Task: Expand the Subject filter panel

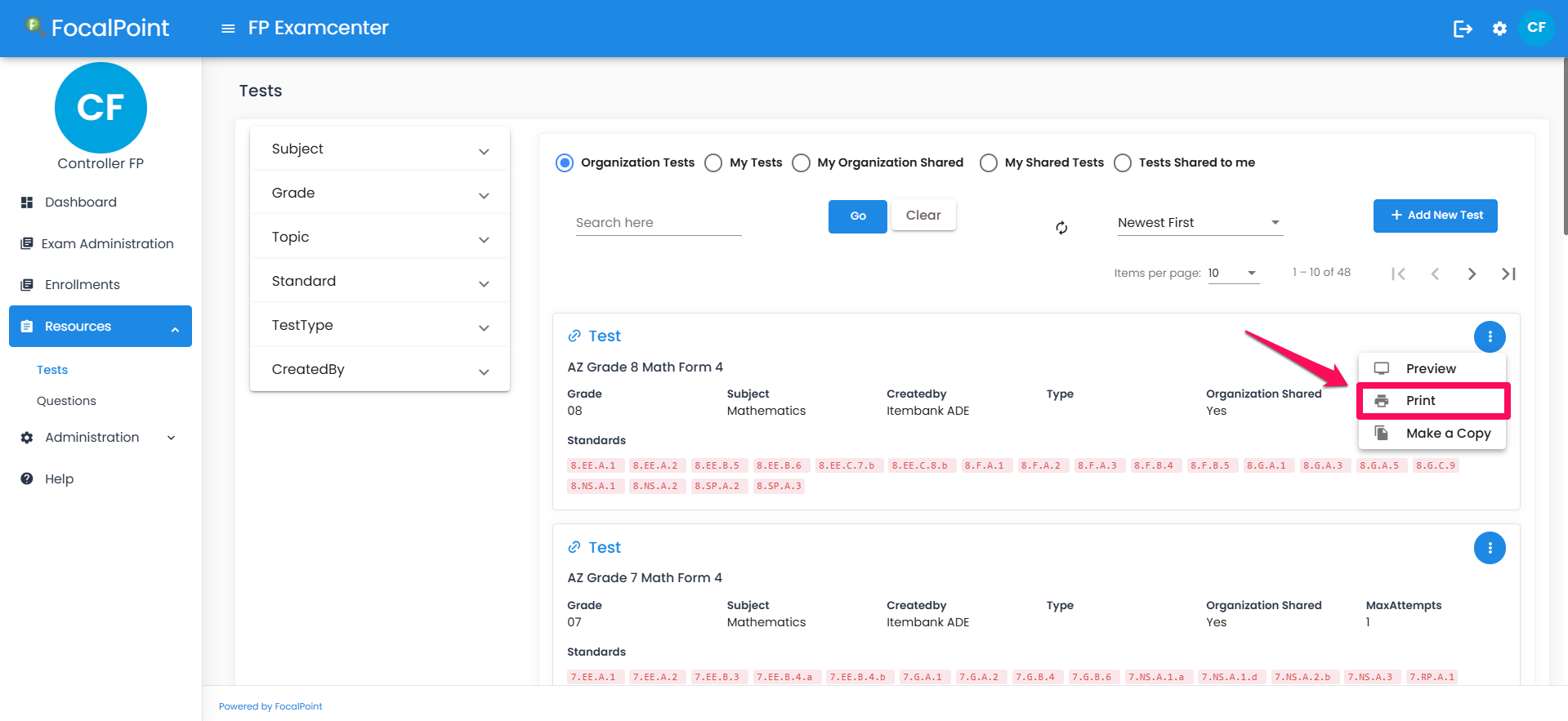Action: coord(380,149)
